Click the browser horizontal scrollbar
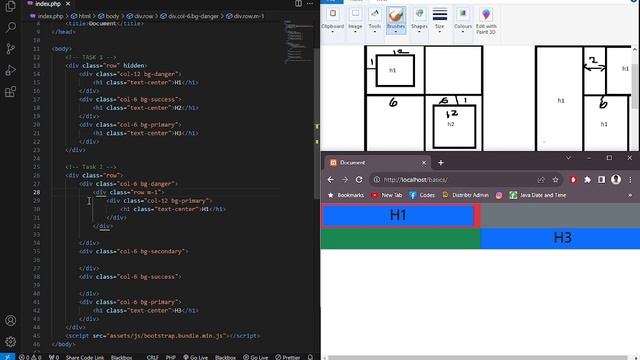Image resolution: width=640 pixels, height=360 pixels. [478, 358]
